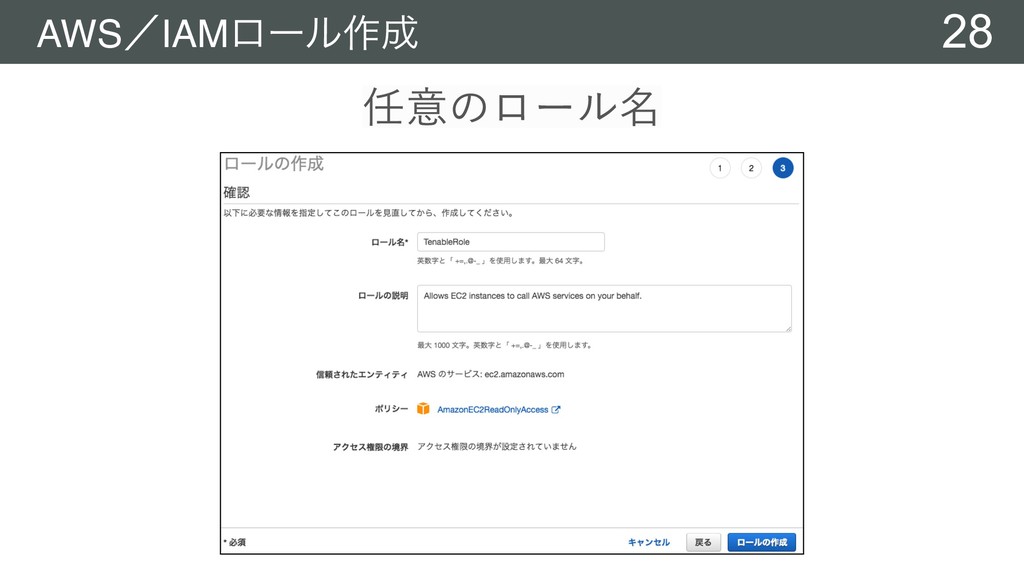1024x576 pixels.
Task: Click the ロール名 hint mentioning 最大 64 文字
Action: (501, 261)
